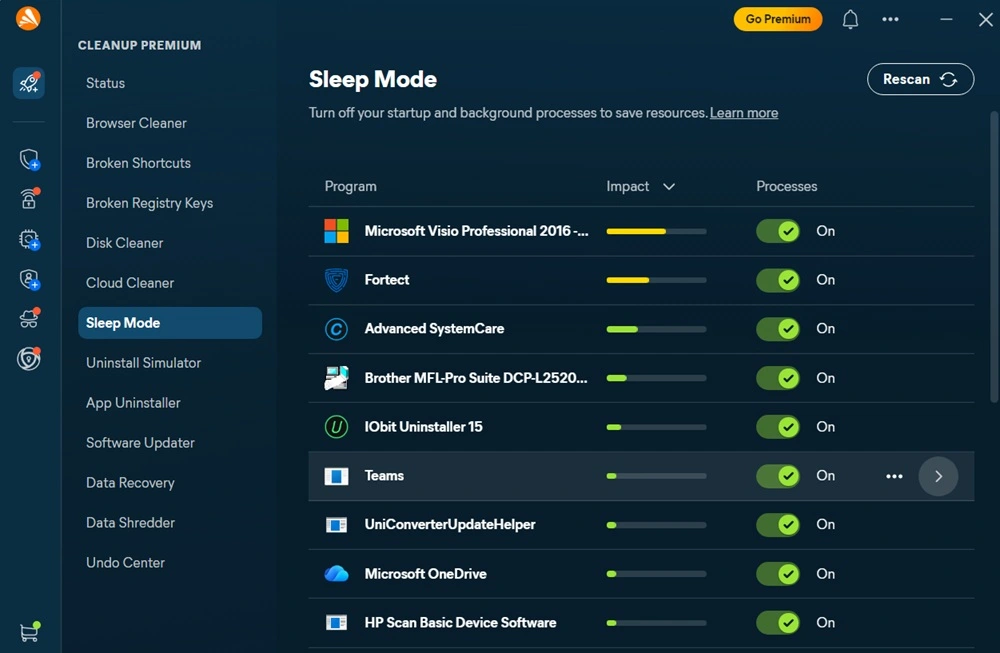Open Broken Shortcuts menu item
This screenshot has width=1000, height=653.
click(138, 163)
